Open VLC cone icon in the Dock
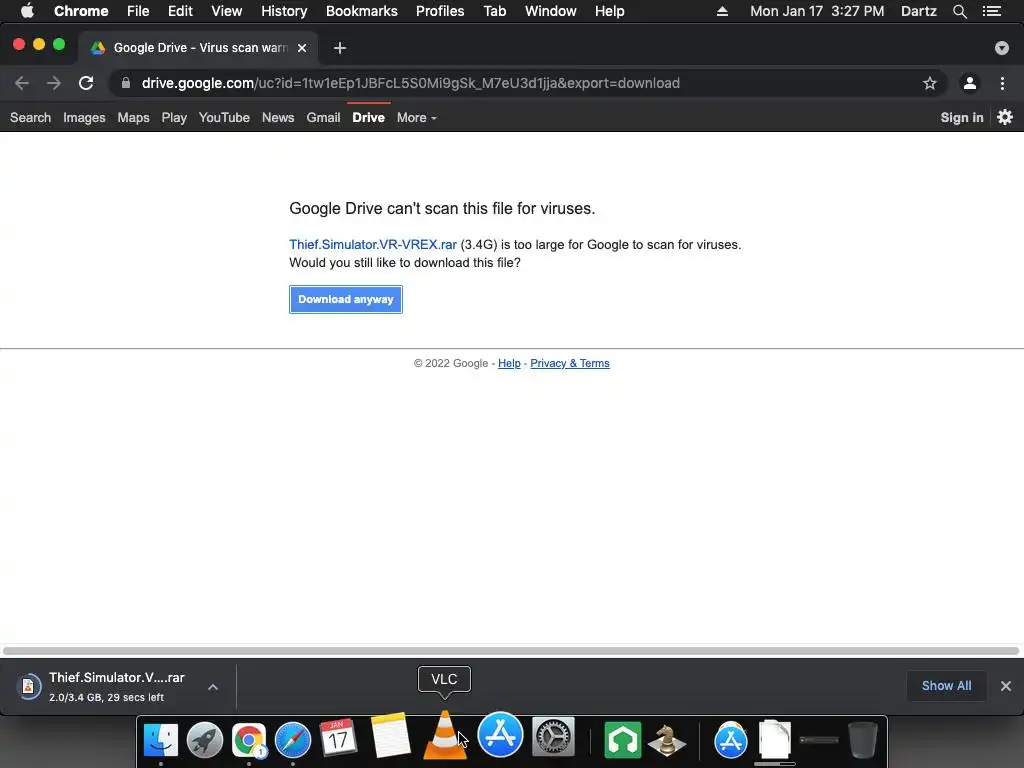The image size is (1024, 768). pyautogui.click(x=445, y=736)
